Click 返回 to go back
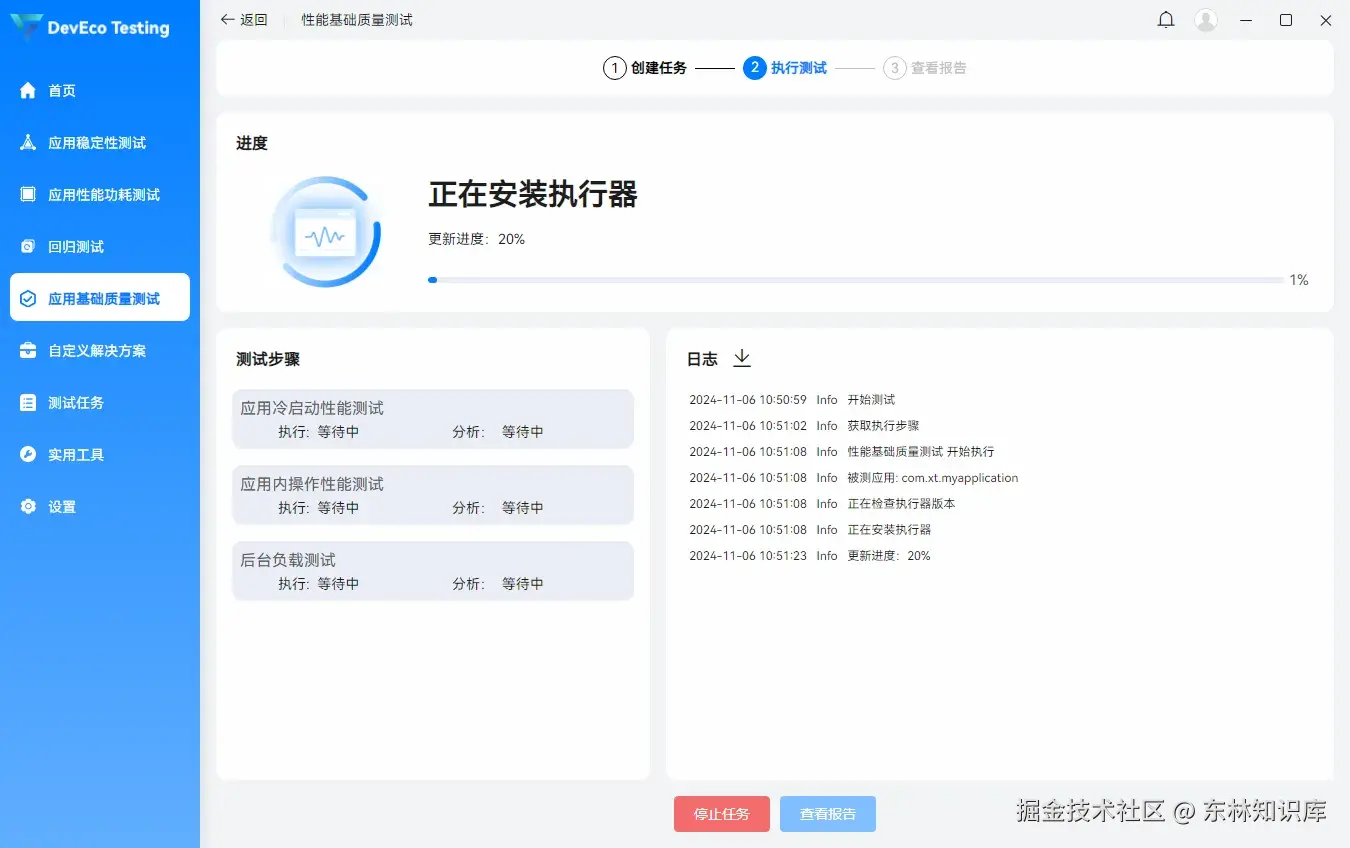 tap(254, 20)
